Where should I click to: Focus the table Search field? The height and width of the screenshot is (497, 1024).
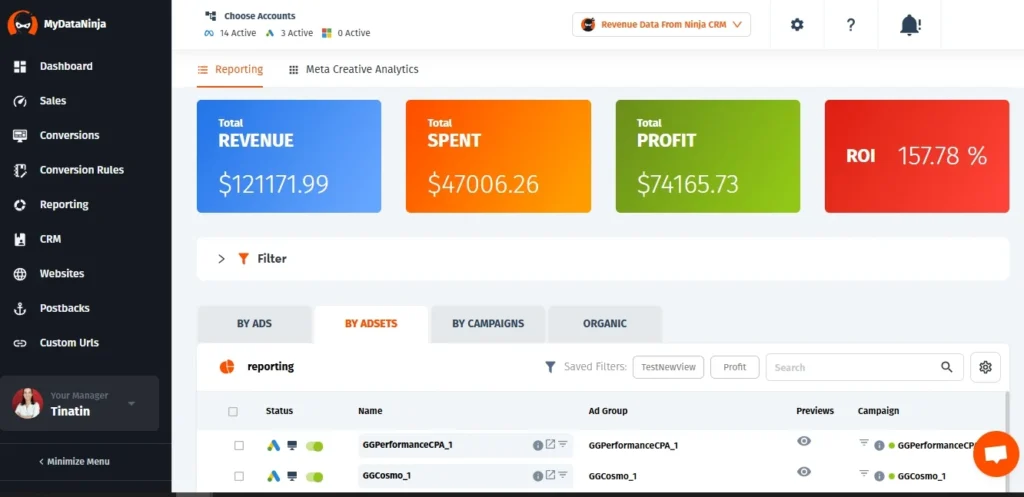click(864, 367)
